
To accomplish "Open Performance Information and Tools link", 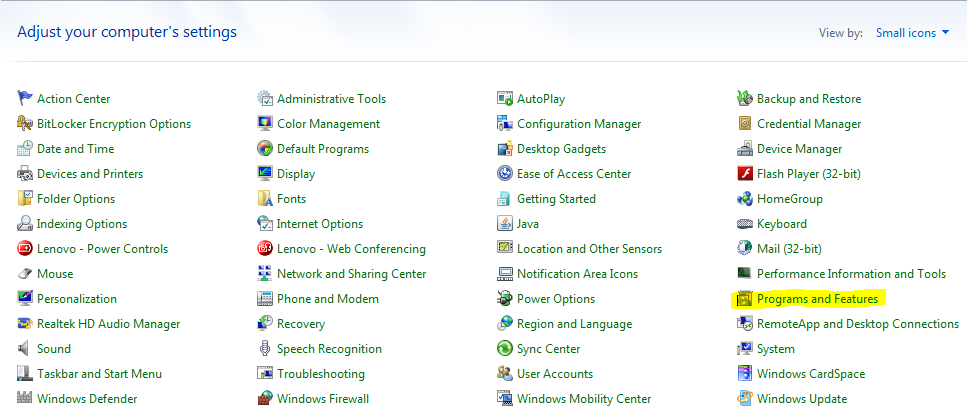I will (x=851, y=274).
